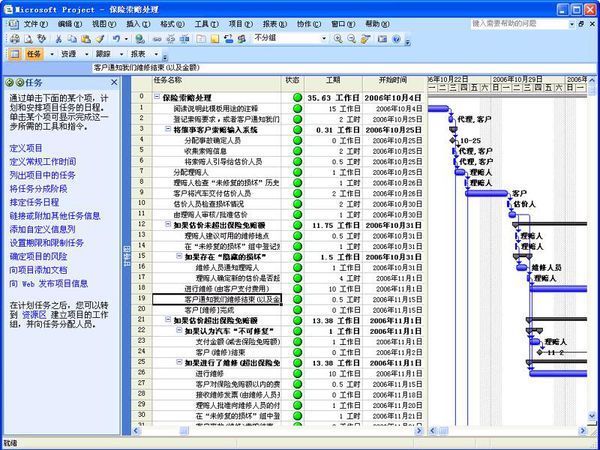
Task: Click the 资源区 link in side pane
Action: 34,315
